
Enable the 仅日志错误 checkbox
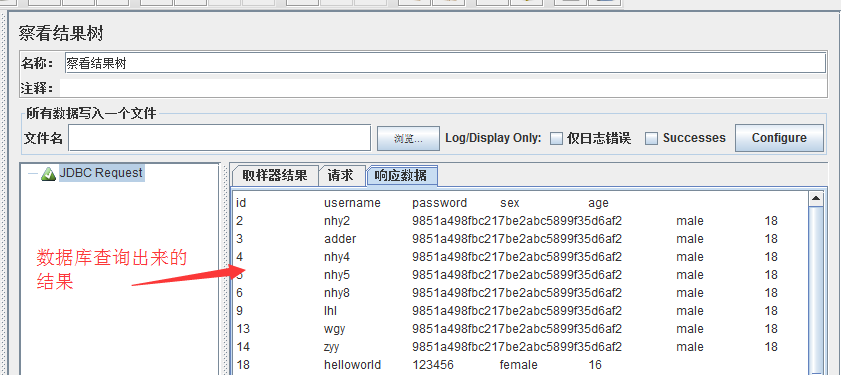point(557,138)
